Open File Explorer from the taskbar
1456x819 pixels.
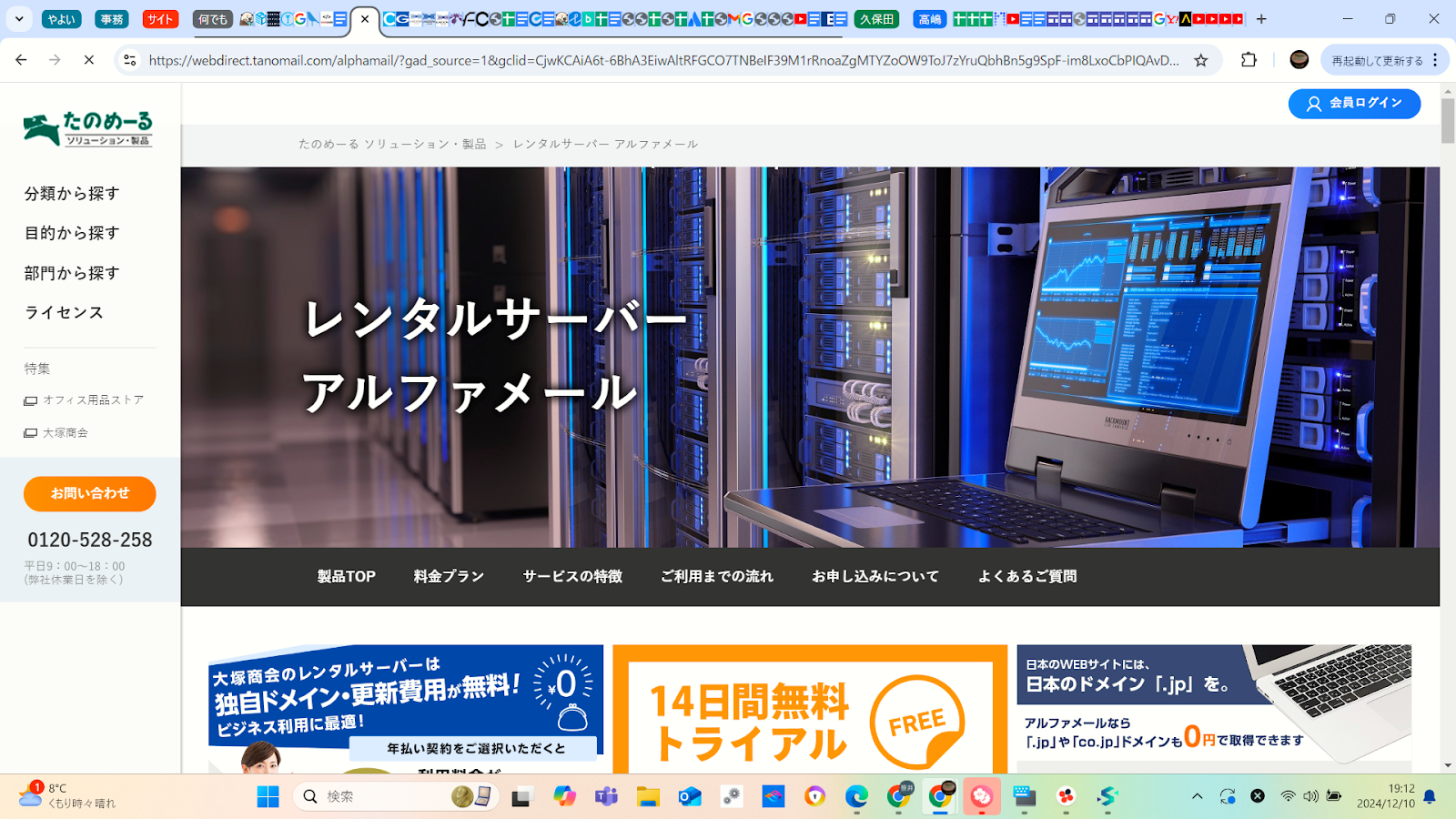click(648, 797)
